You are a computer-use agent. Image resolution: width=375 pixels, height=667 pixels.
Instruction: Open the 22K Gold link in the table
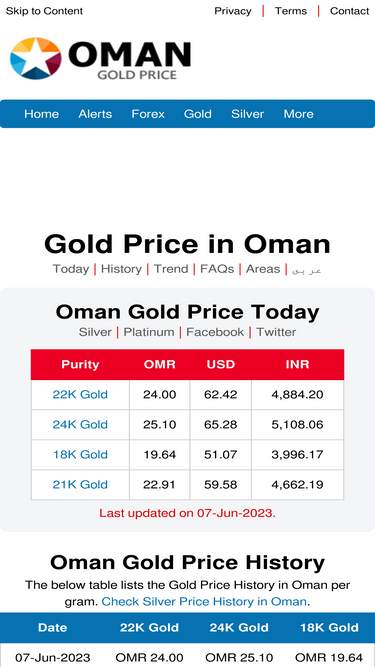coord(80,394)
